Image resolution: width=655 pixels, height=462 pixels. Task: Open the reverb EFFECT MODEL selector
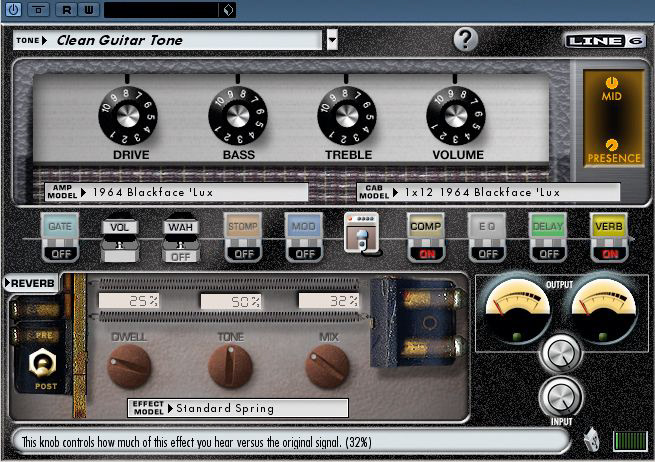tap(238, 408)
